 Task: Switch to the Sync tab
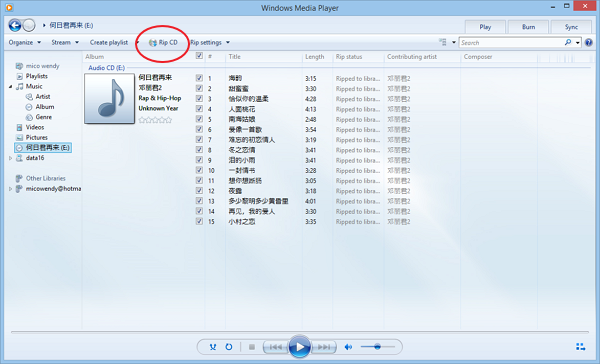pos(571,27)
